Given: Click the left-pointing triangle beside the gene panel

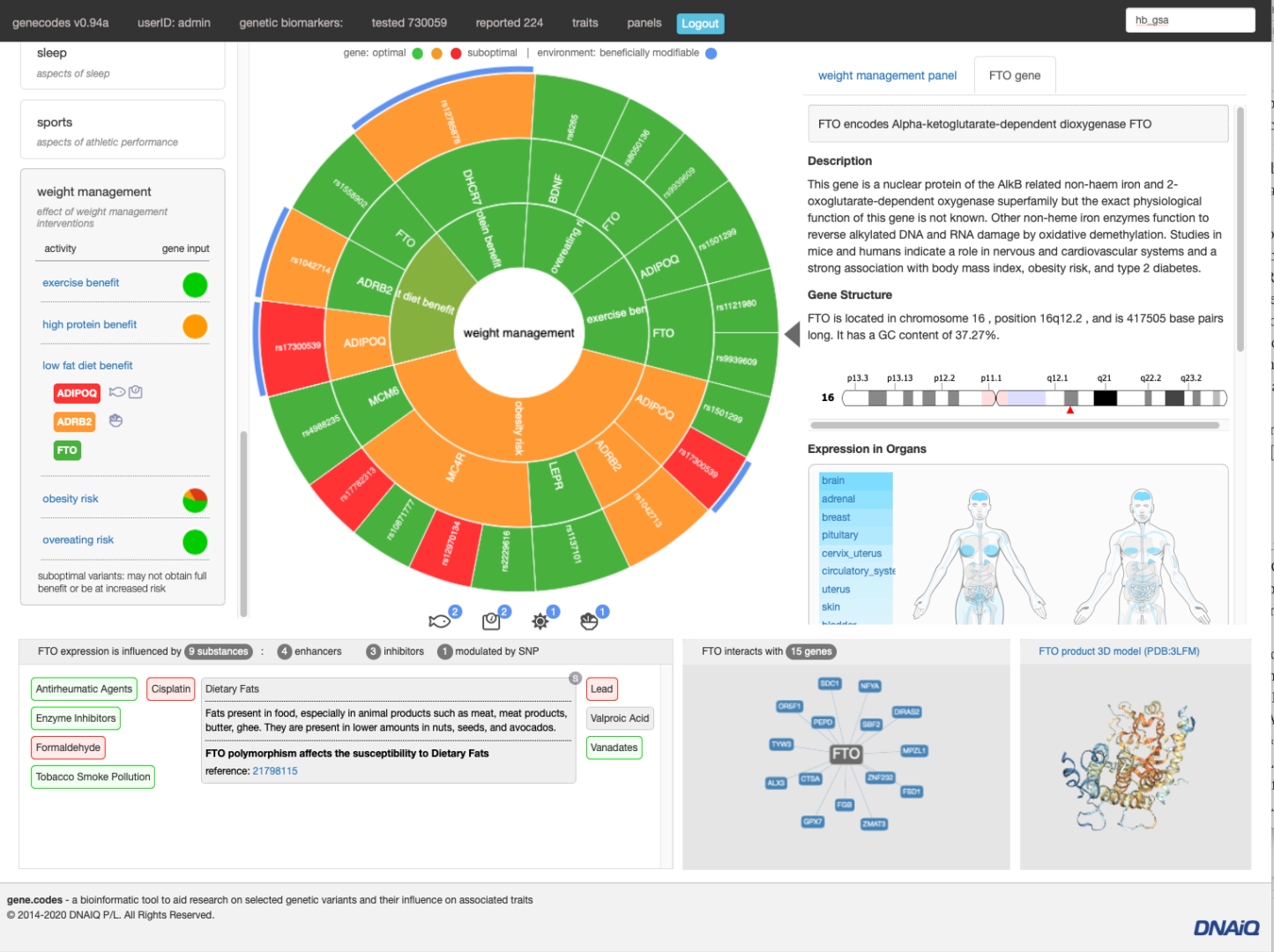Looking at the screenshot, I should [x=792, y=333].
